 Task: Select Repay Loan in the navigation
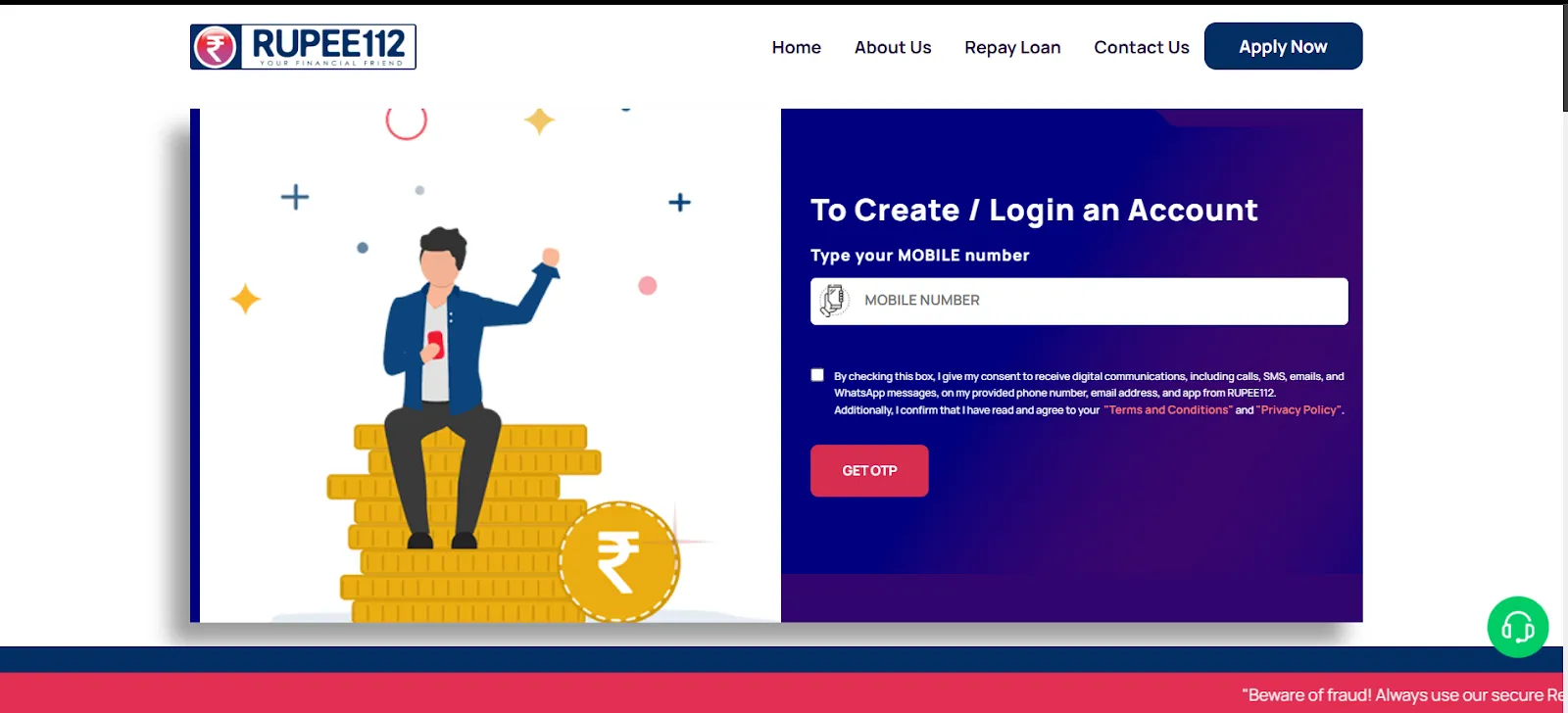[1012, 47]
